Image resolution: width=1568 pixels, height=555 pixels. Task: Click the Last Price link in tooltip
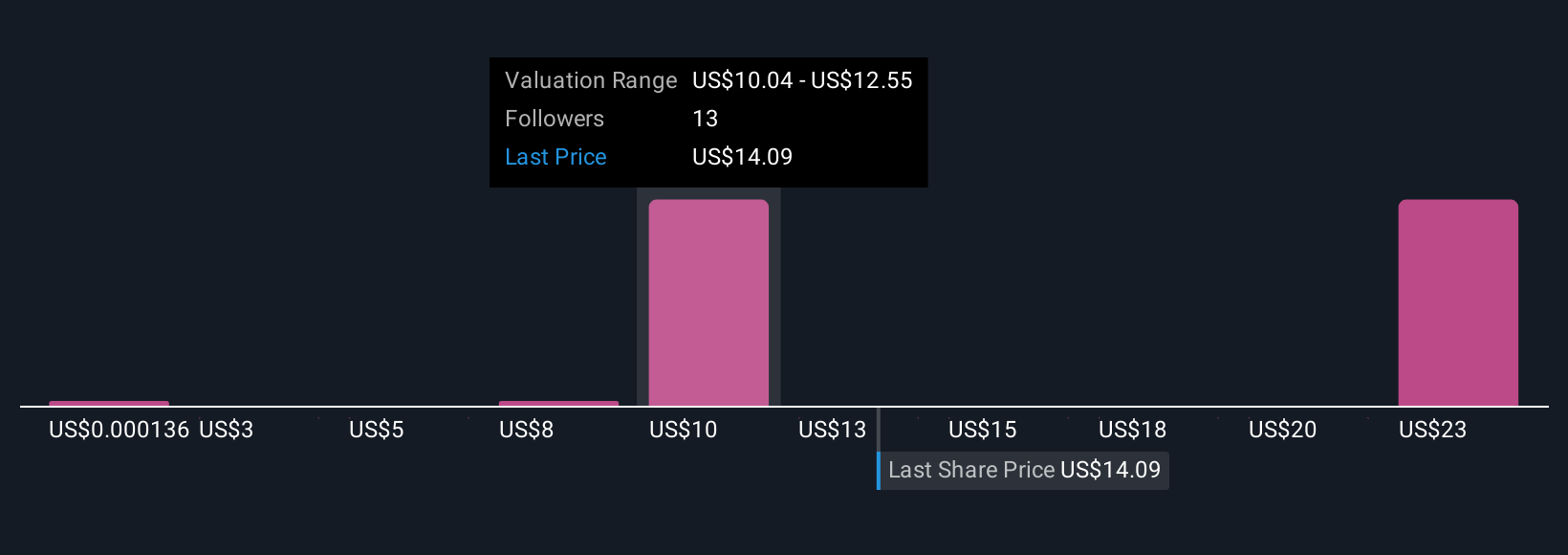[555, 157]
